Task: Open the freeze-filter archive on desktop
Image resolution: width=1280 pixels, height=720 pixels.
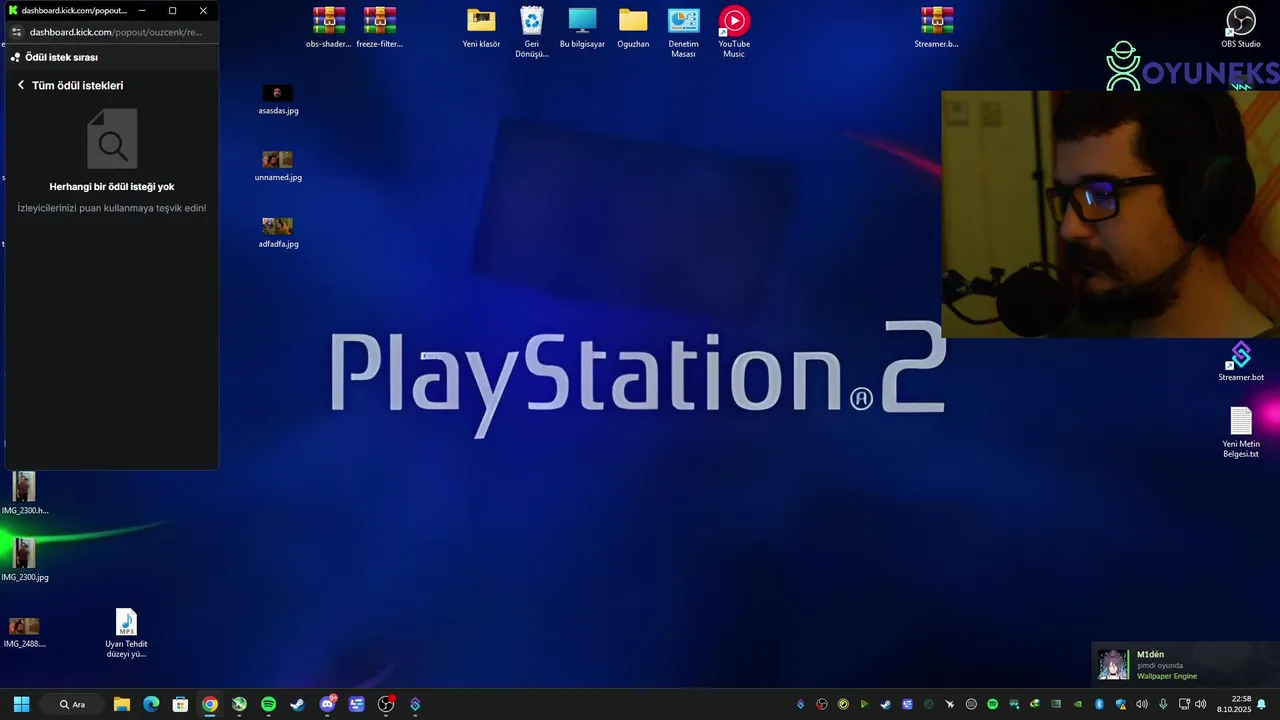Action: tap(379, 28)
